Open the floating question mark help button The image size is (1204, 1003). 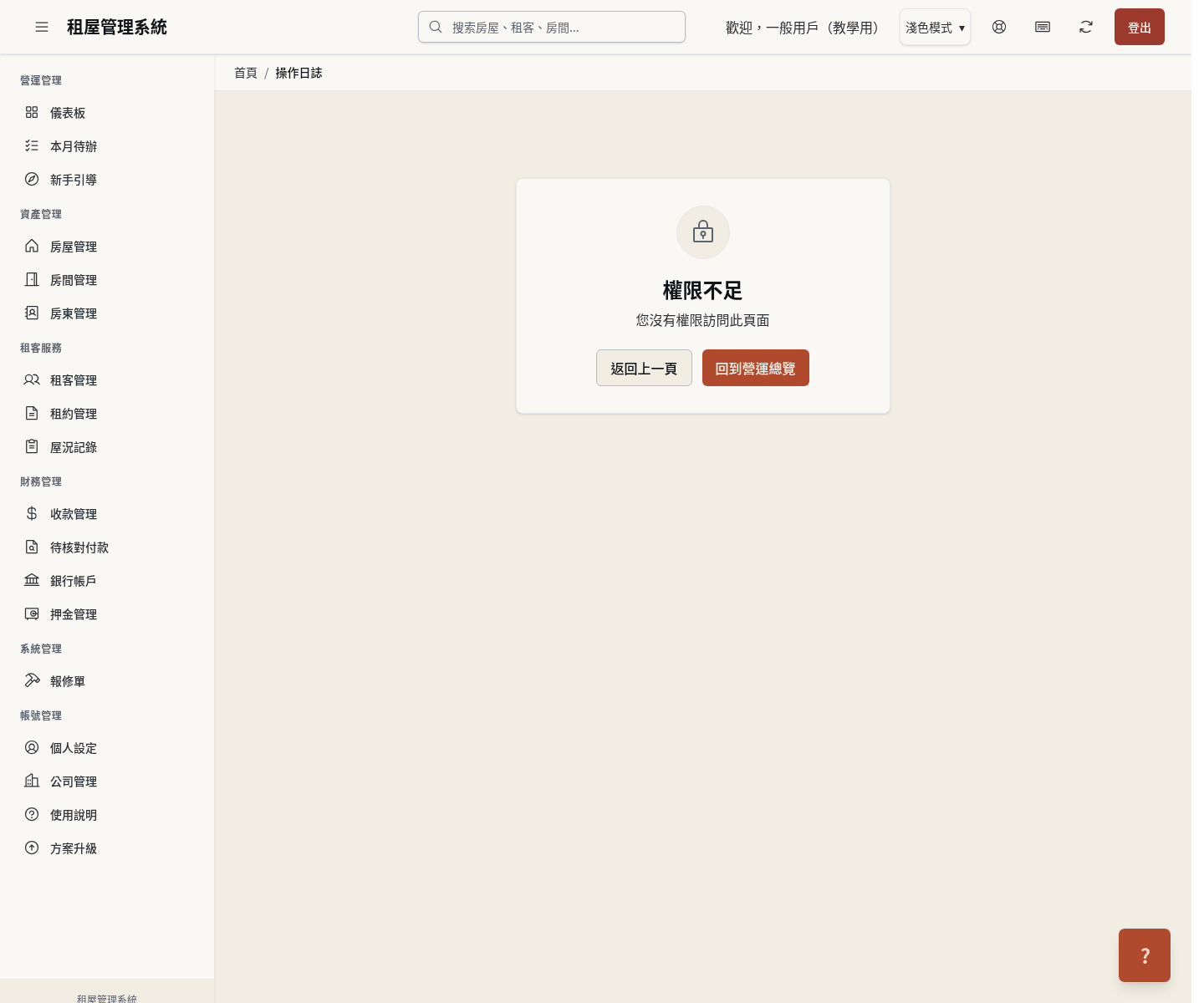(1145, 955)
